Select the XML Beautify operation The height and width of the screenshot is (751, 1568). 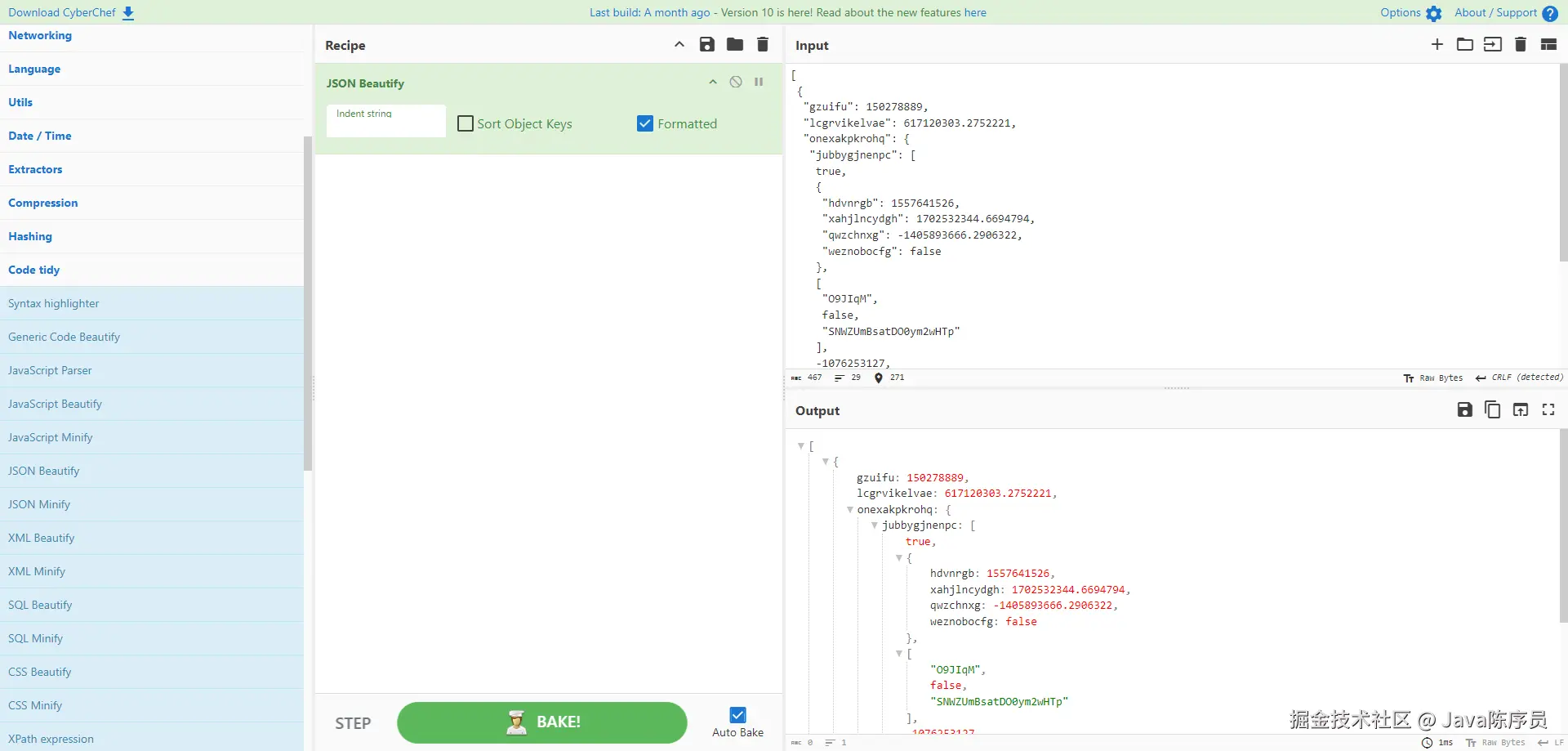[152, 538]
